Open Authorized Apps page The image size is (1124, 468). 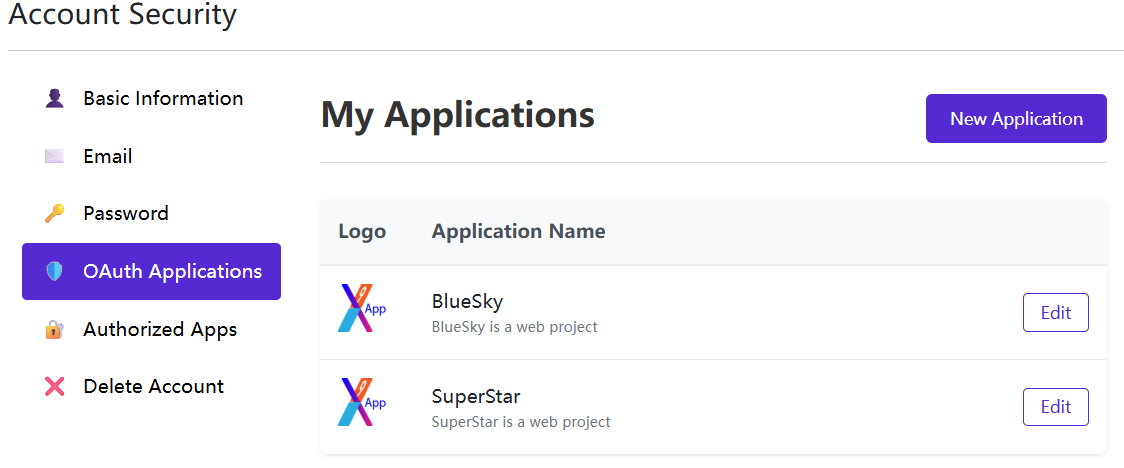(151, 329)
